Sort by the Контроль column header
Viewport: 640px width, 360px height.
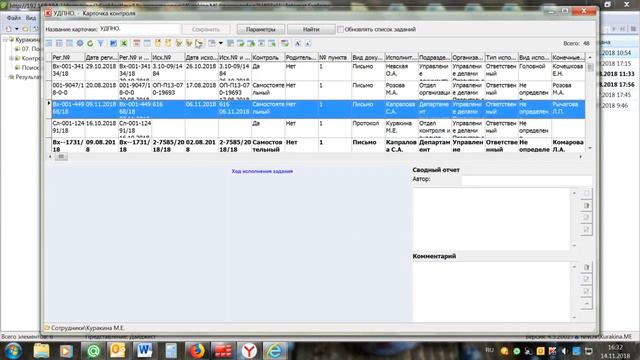[268, 58]
